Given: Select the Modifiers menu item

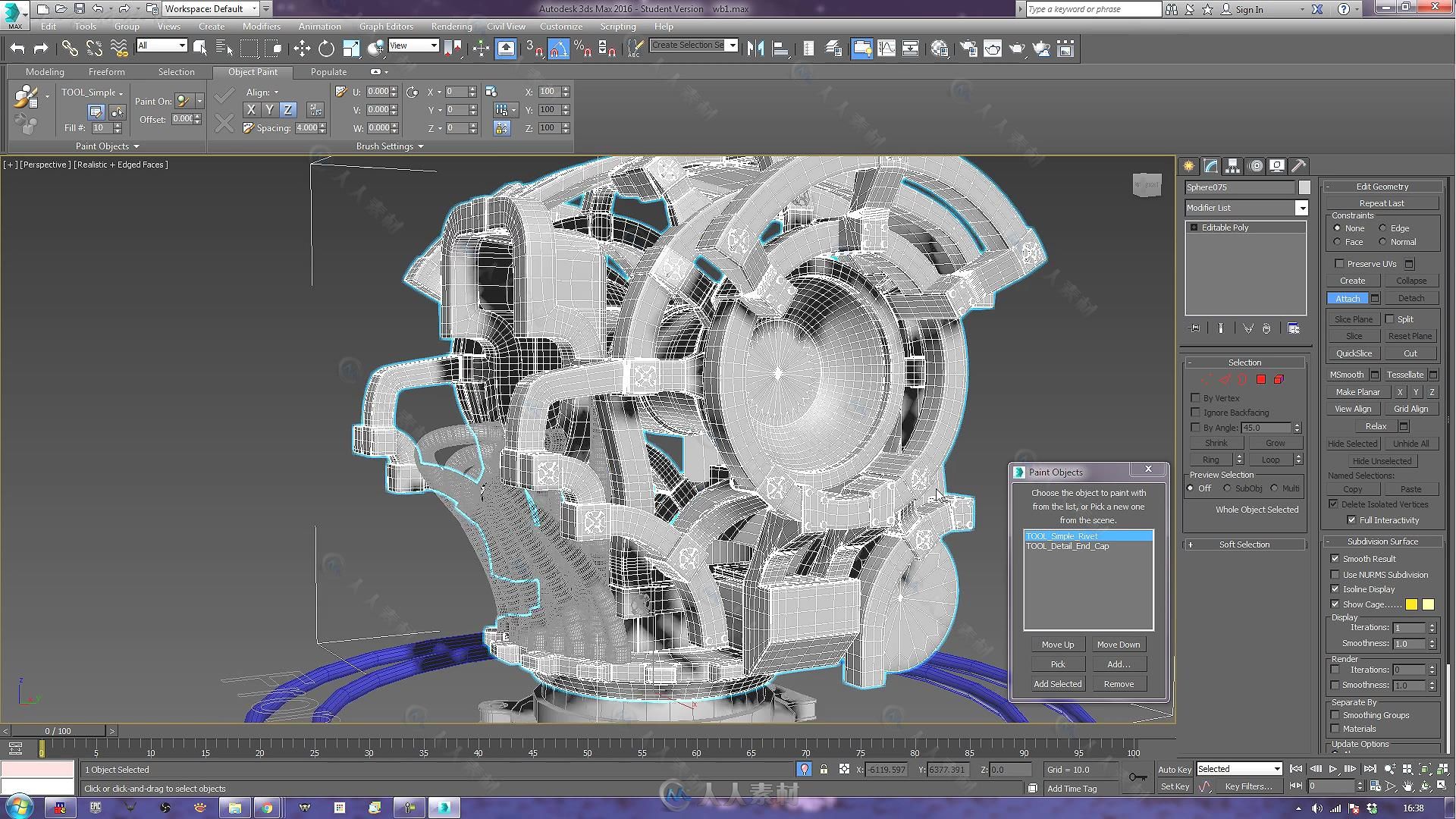Looking at the screenshot, I should tap(260, 27).
